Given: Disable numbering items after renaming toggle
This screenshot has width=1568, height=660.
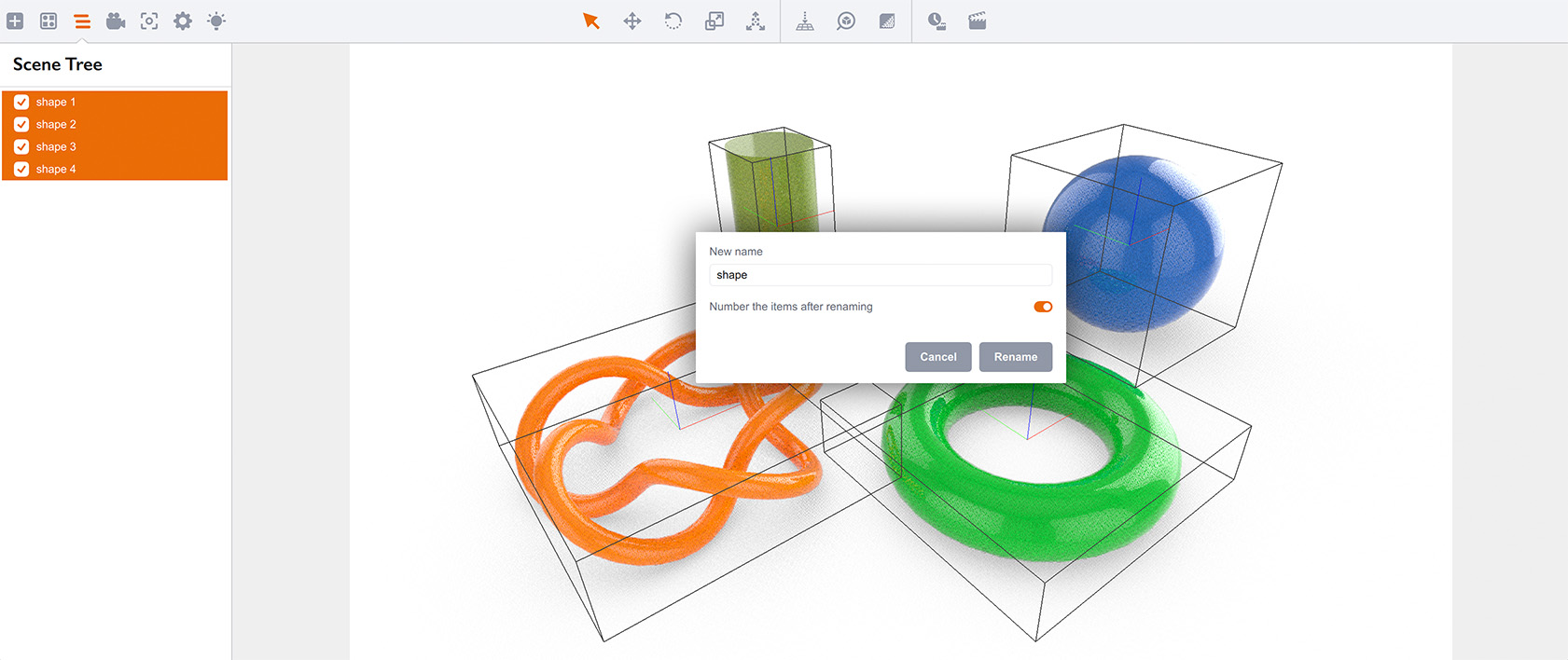Looking at the screenshot, I should coord(1043,307).
